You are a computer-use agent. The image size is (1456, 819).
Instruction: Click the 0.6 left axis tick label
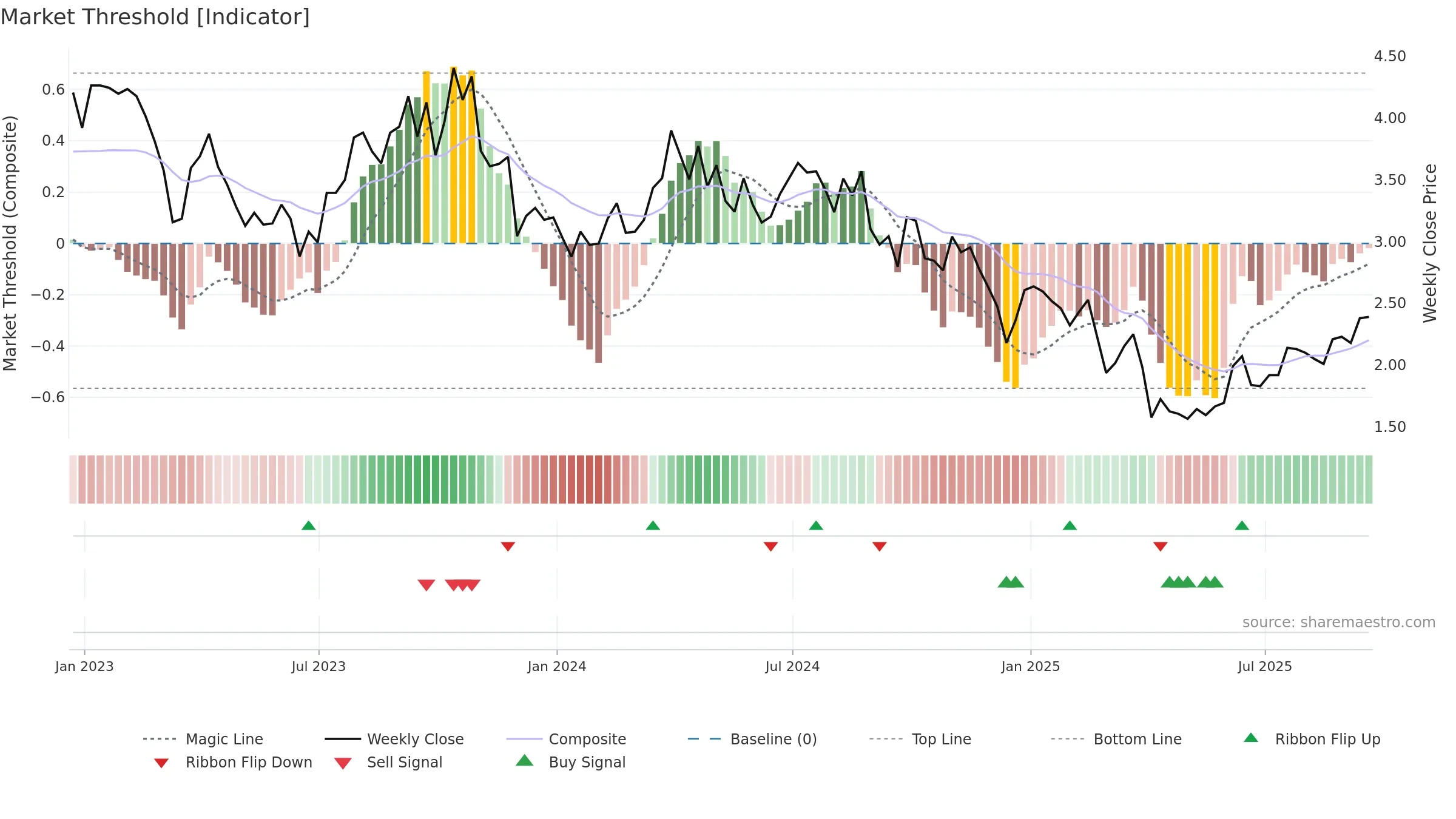pos(53,90)
